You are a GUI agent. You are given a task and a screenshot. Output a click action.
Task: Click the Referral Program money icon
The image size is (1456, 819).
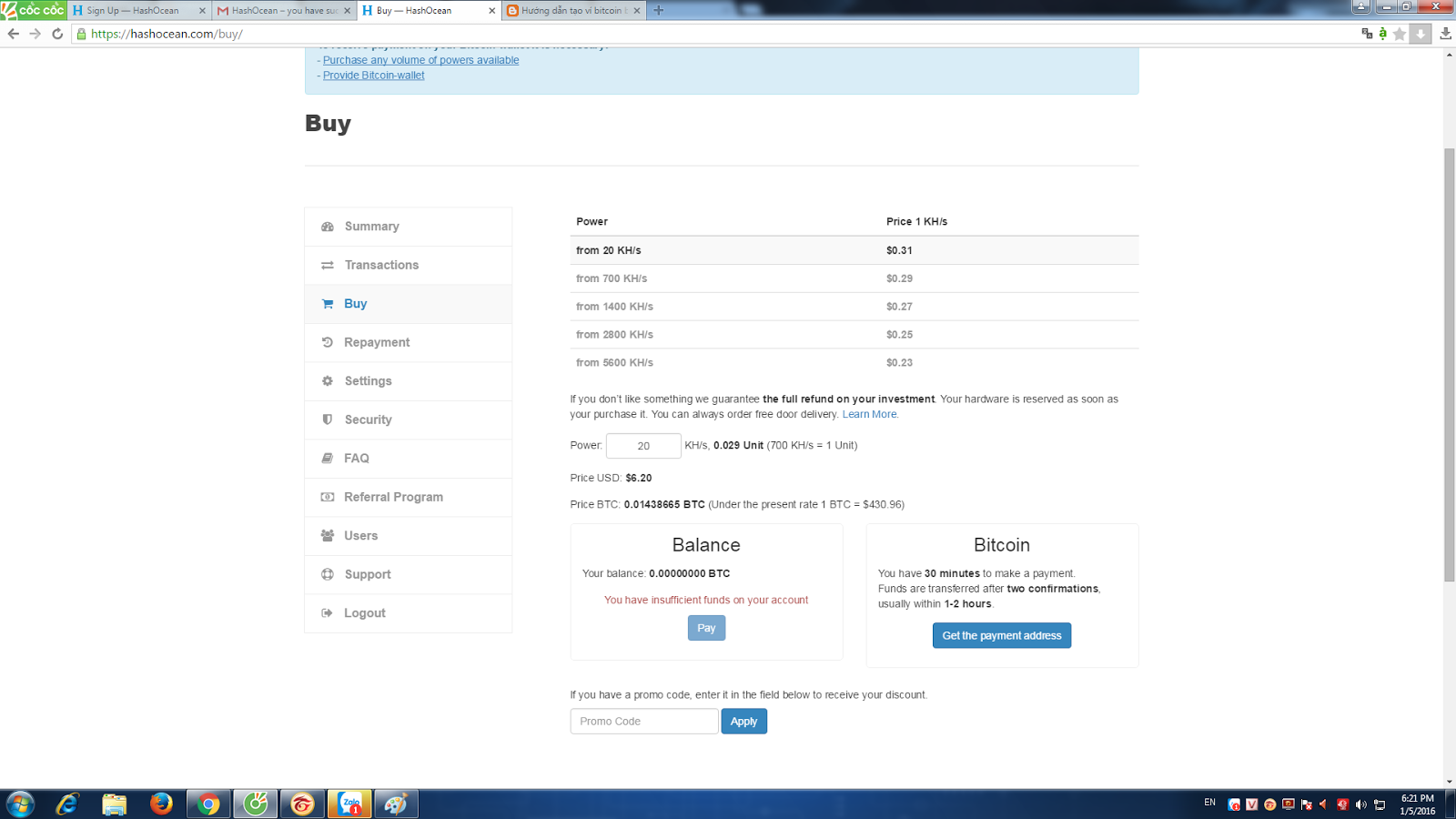[x=328, y=497]
